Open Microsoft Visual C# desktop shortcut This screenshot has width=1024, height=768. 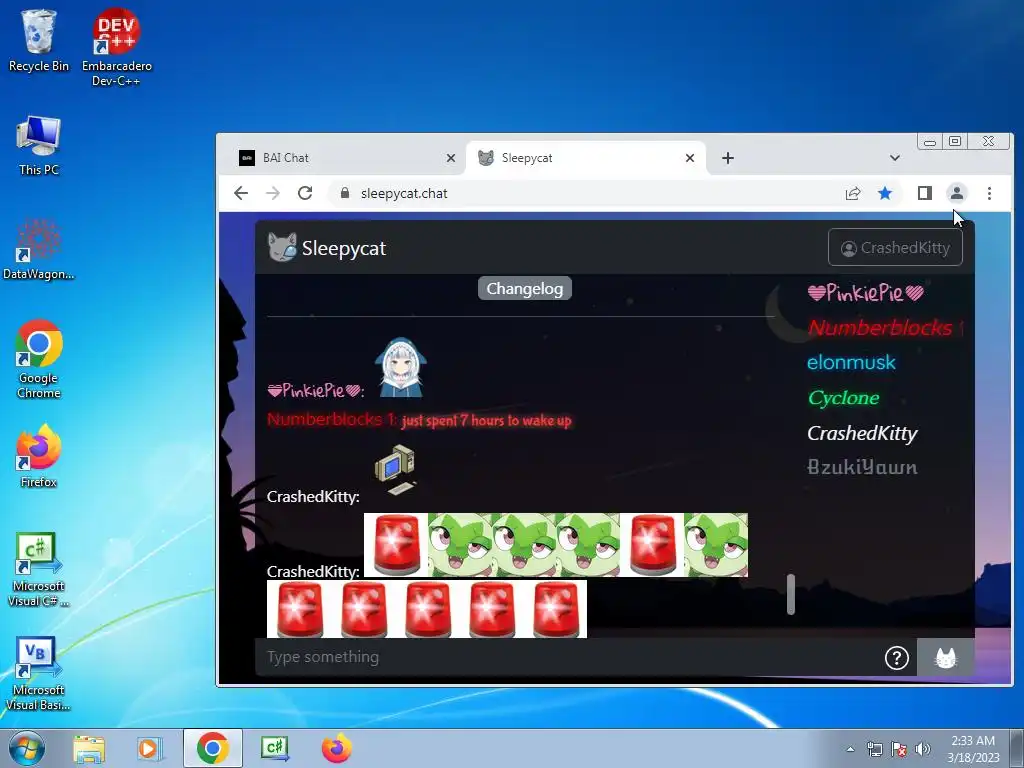click(39, 569)
